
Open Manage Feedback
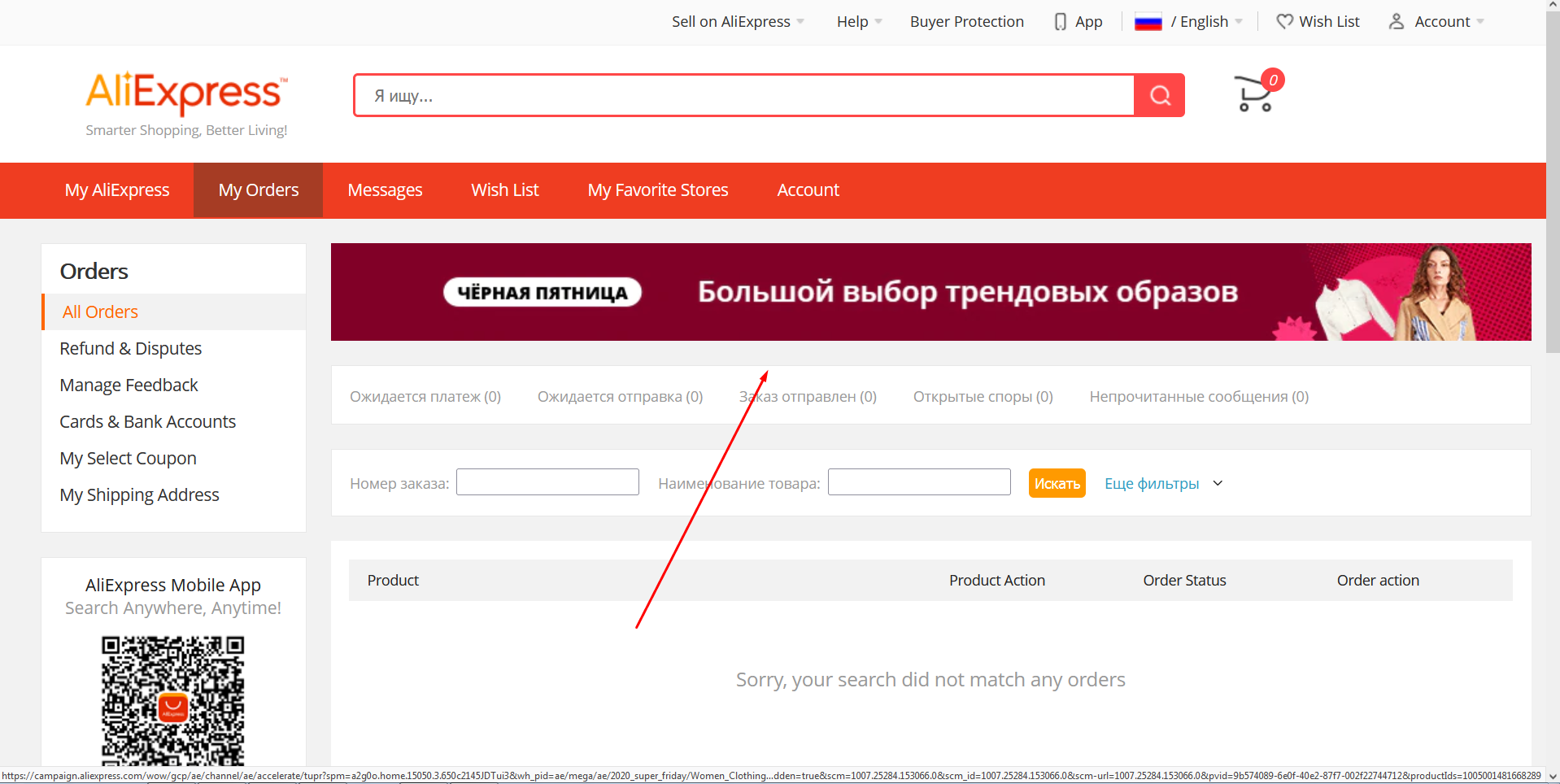coord(129,385)
